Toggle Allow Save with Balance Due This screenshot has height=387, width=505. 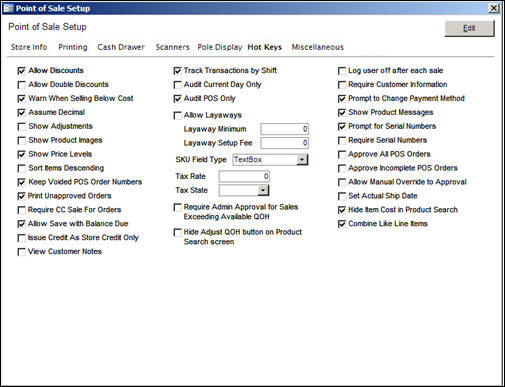point(22,224)
